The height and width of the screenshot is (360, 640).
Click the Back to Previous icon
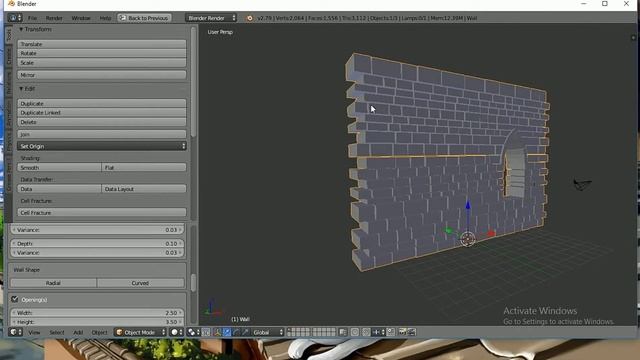click(x=122, y=18)
